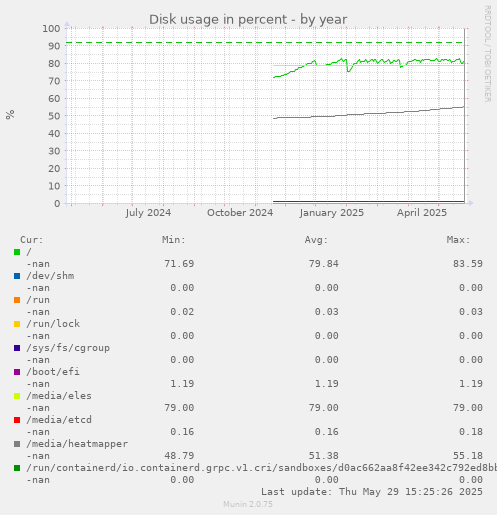This screenshot has height=515, width=497.
Task: Select the /run/containerd sandboxes legend label
Action: coord(261,468)
